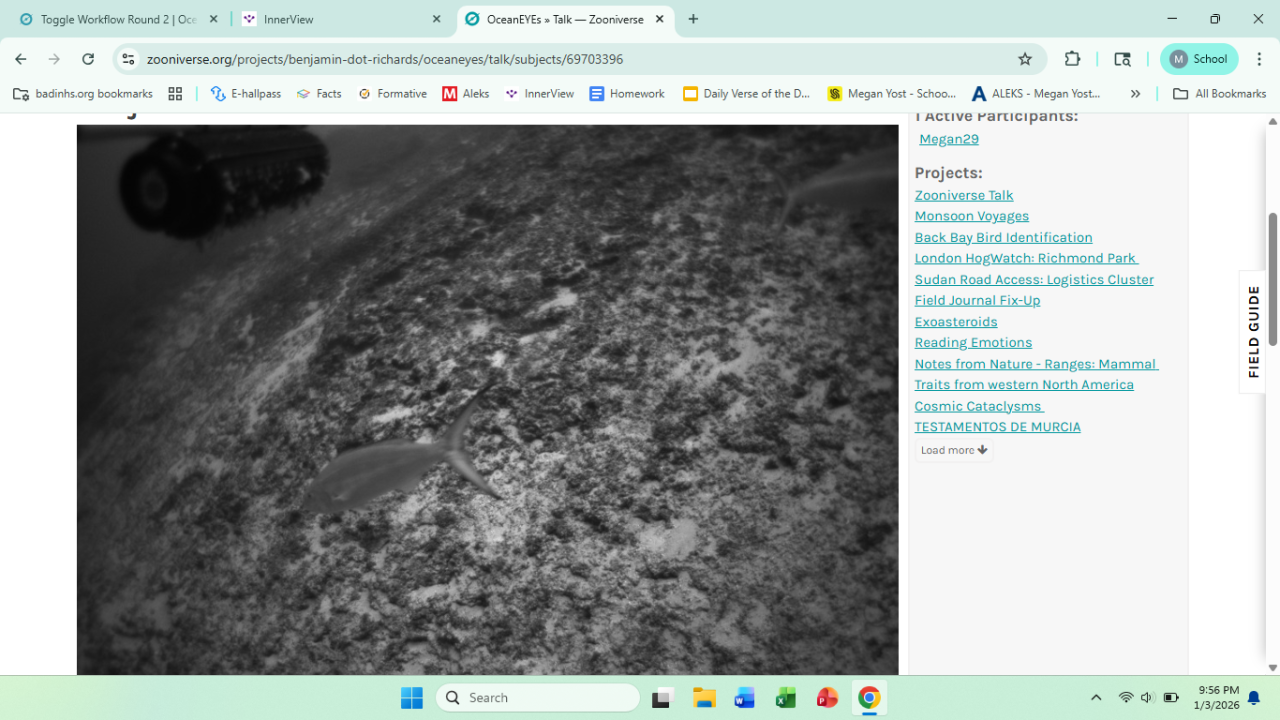Open the Megan Yost - Schoology bookmark
Image resolution: width=1280 pixels, height=720 pixels.
click(892, 93)
